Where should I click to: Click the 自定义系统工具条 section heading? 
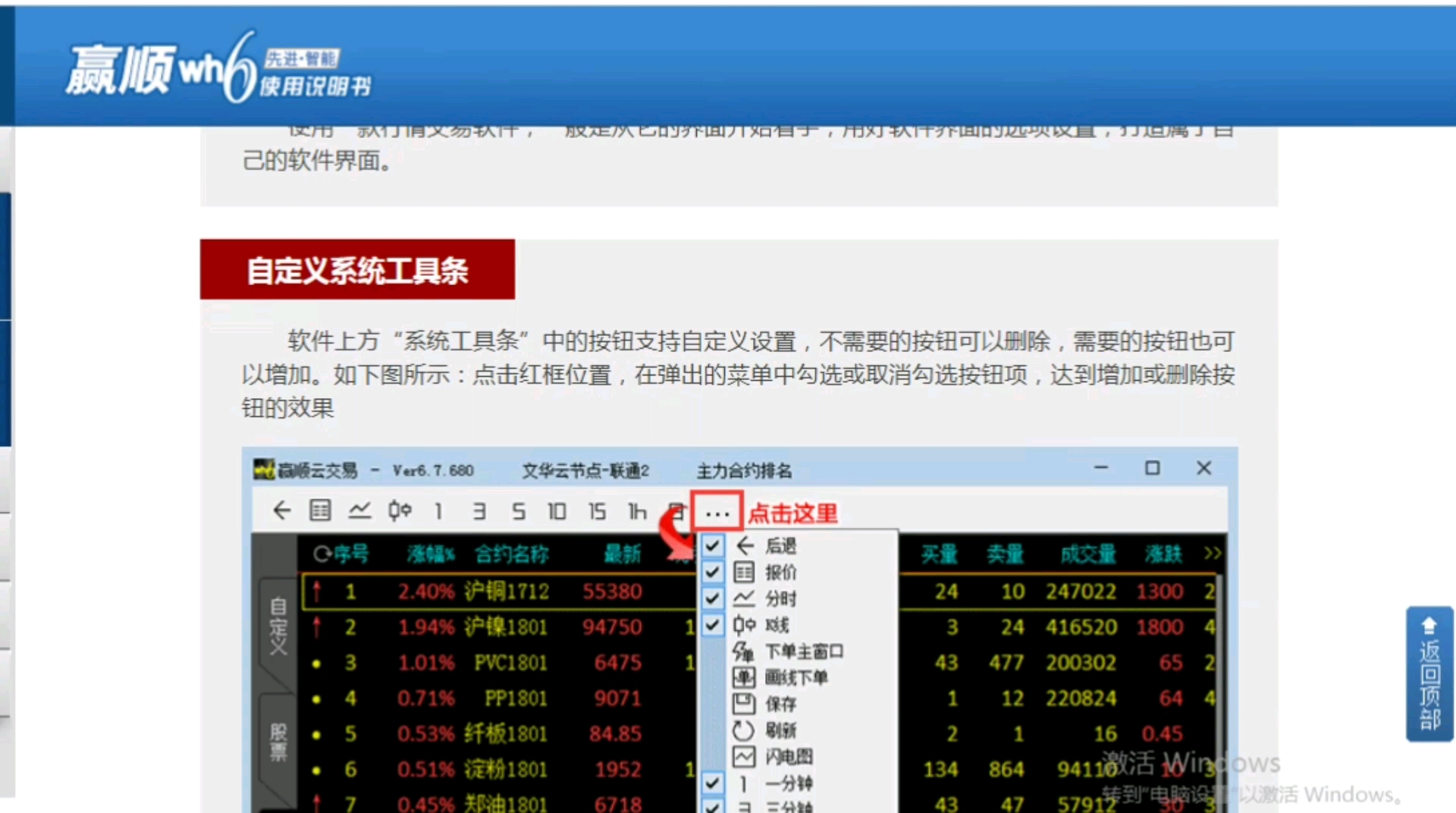coord(357,270)
